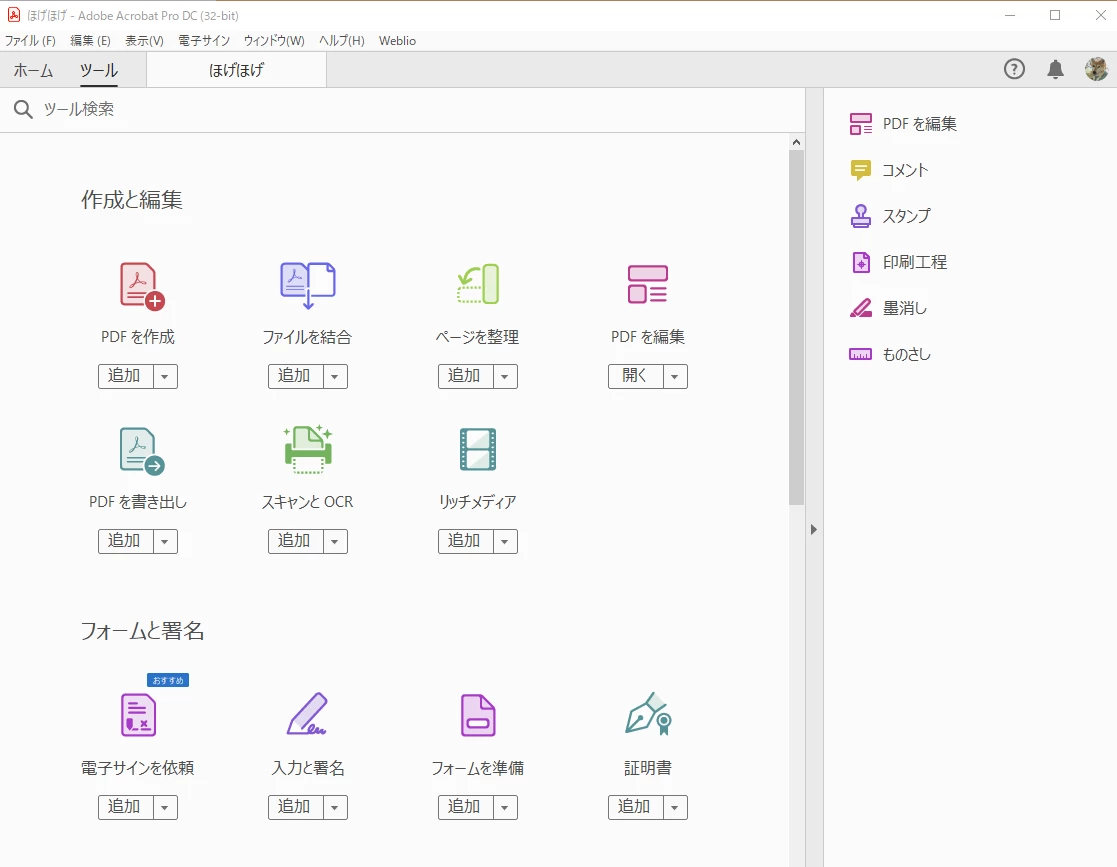The width and height of the screenshot is (1117, 867).
Task: Select the フォームを準備 tool icon
Action: point(477,715)
